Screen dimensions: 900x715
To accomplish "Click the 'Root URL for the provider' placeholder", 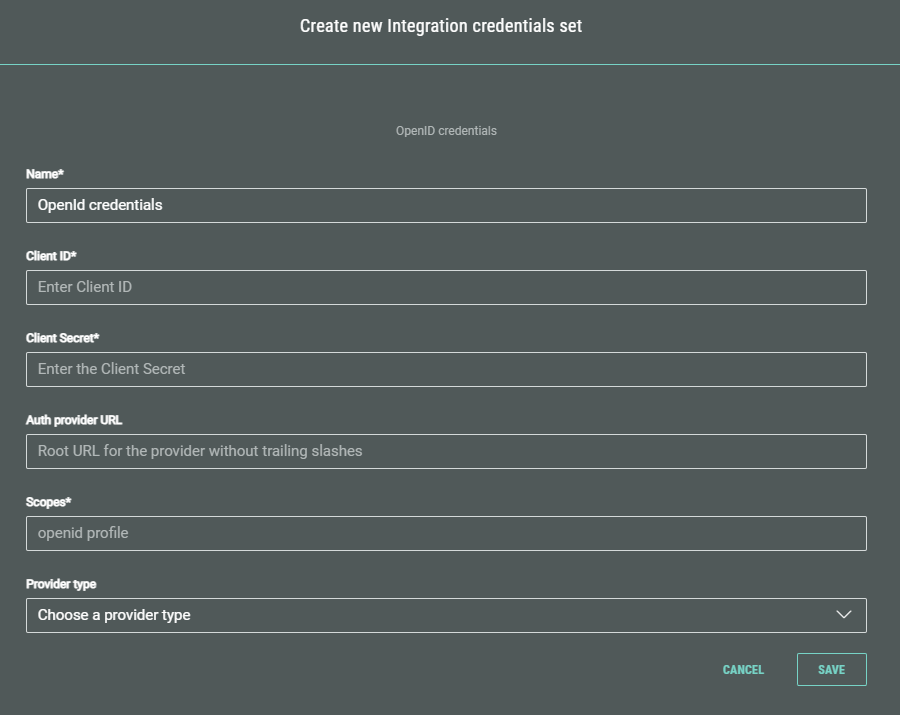I will click(200, 451).
